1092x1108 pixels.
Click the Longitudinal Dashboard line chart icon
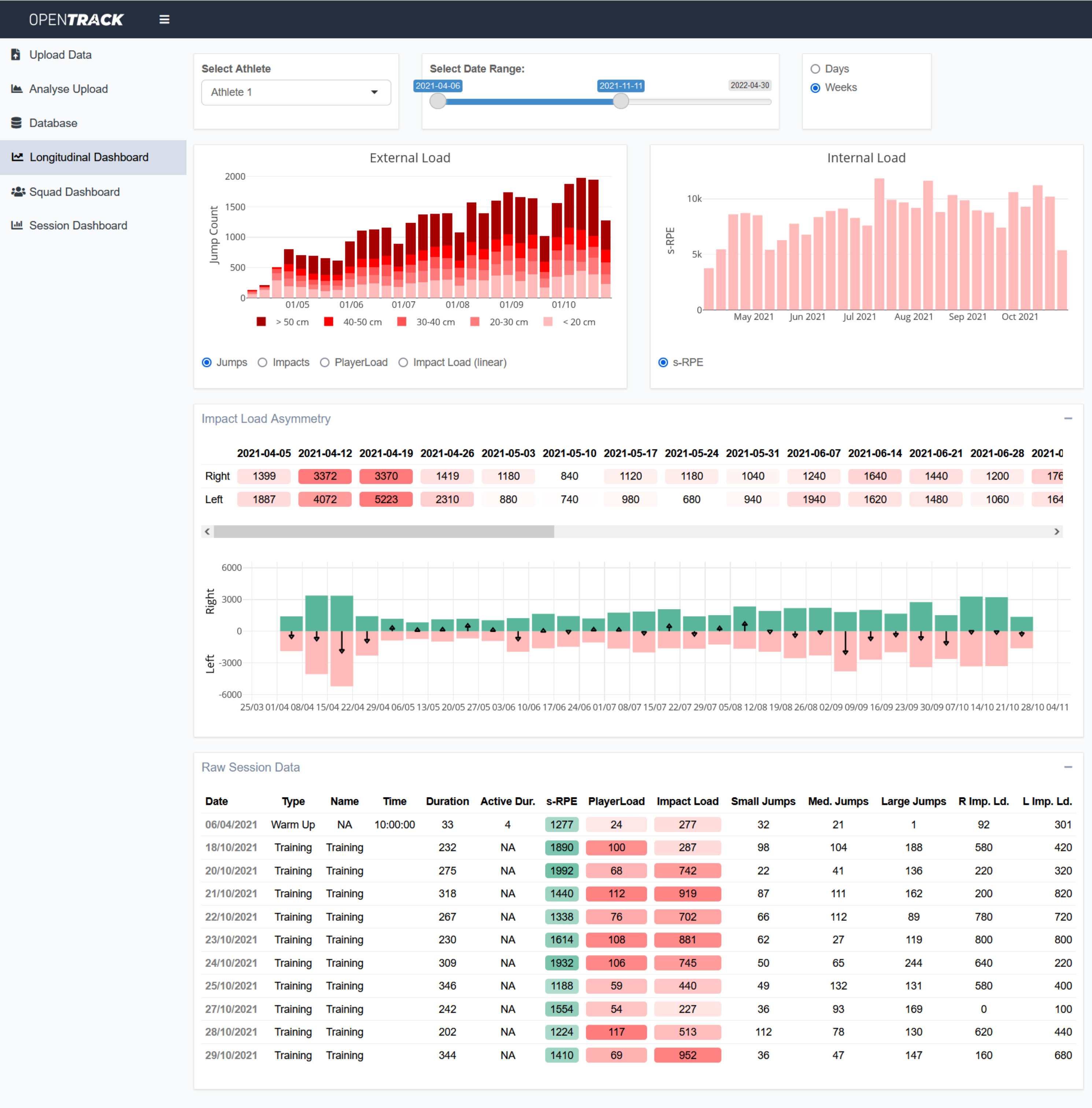point(17,157)
